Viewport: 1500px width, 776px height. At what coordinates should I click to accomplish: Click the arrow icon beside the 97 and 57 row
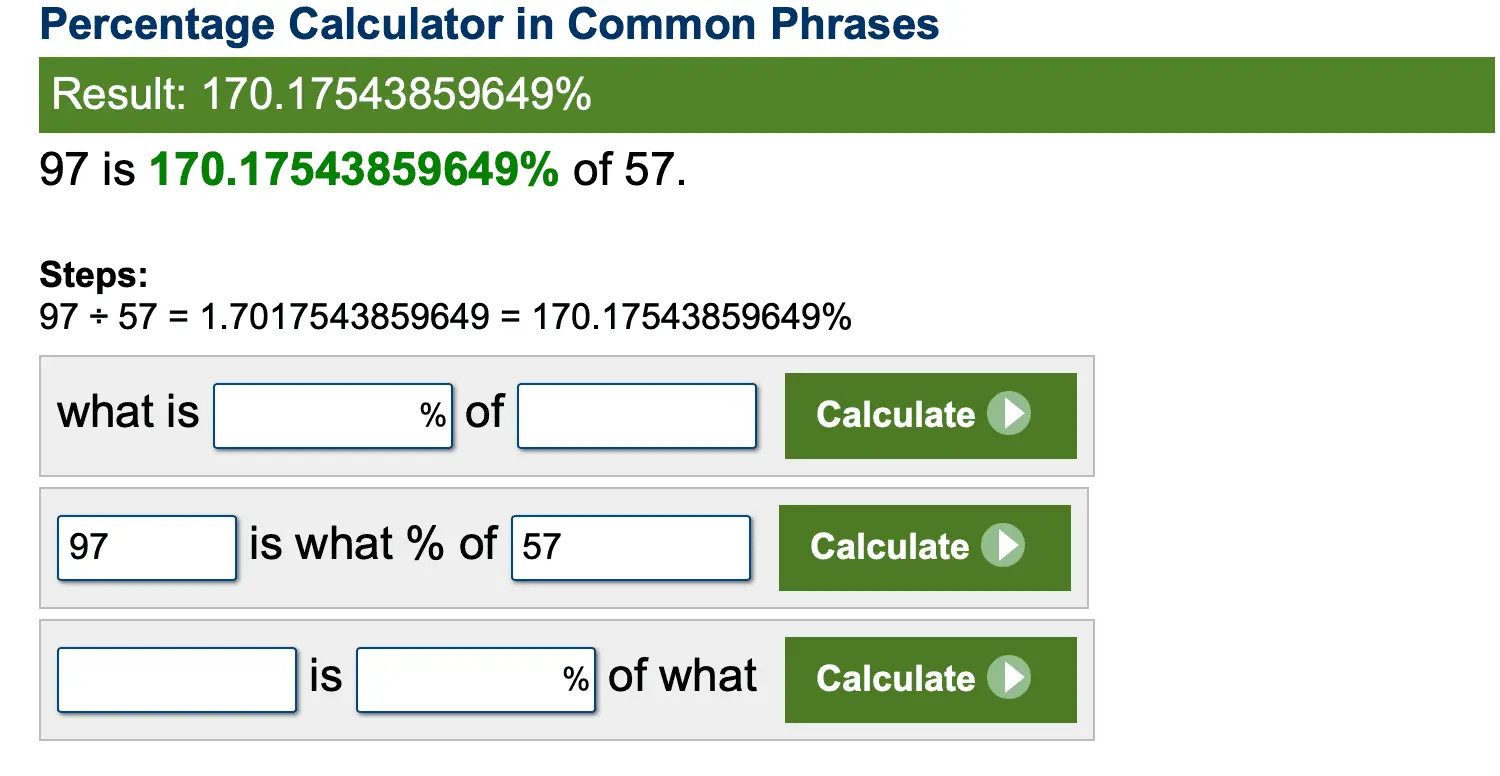[1003, 546]
